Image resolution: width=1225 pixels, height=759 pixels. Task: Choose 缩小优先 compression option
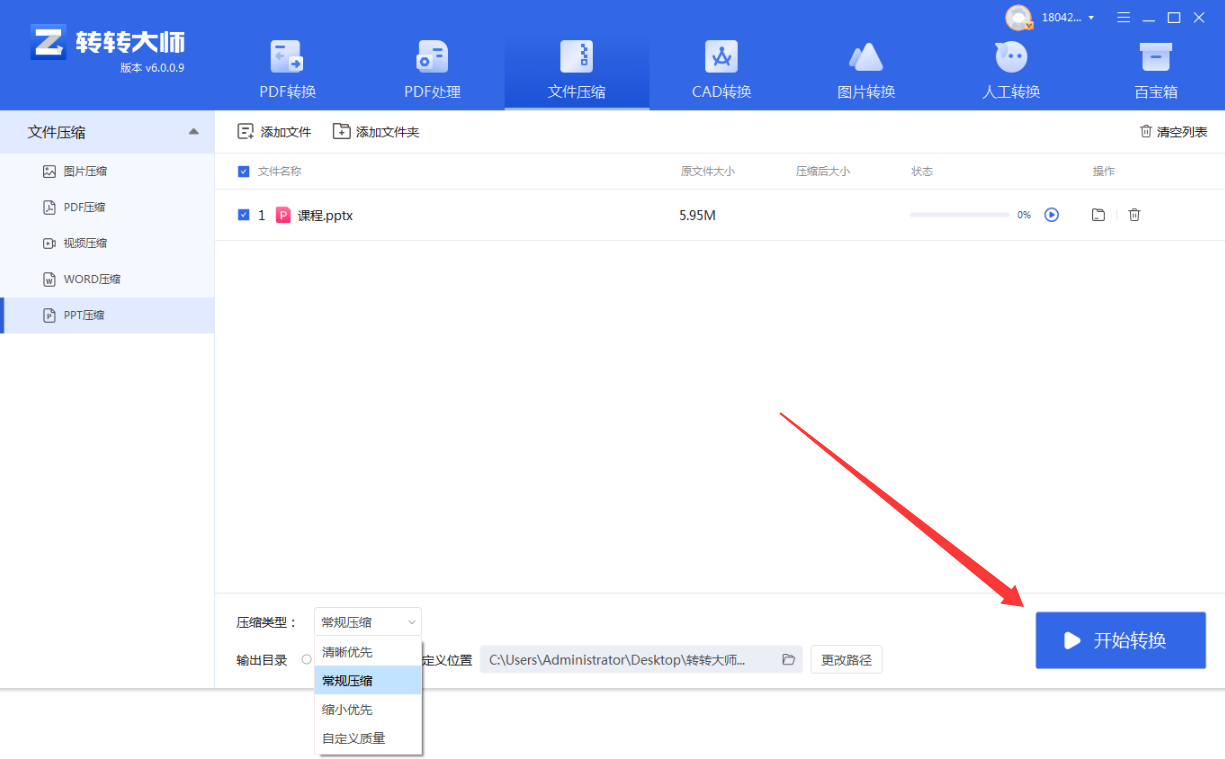369,709
